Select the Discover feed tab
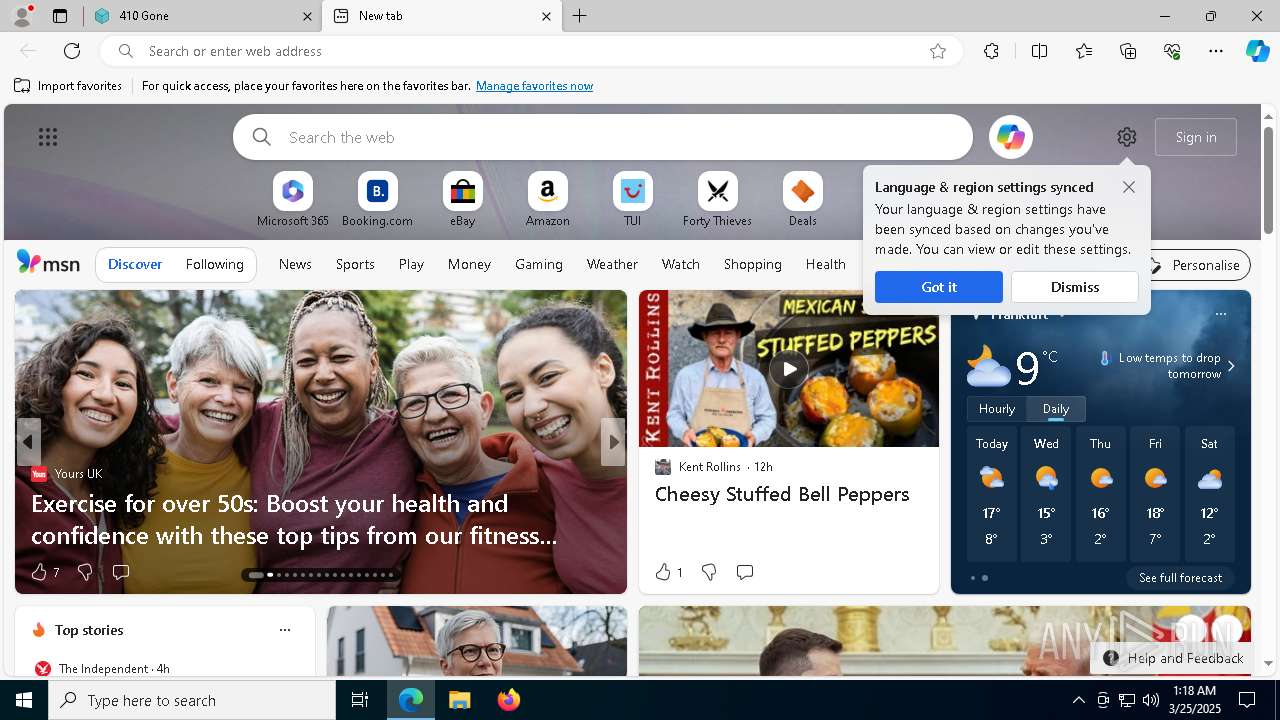The image size is (1280, 720). [x=135, y=264]
